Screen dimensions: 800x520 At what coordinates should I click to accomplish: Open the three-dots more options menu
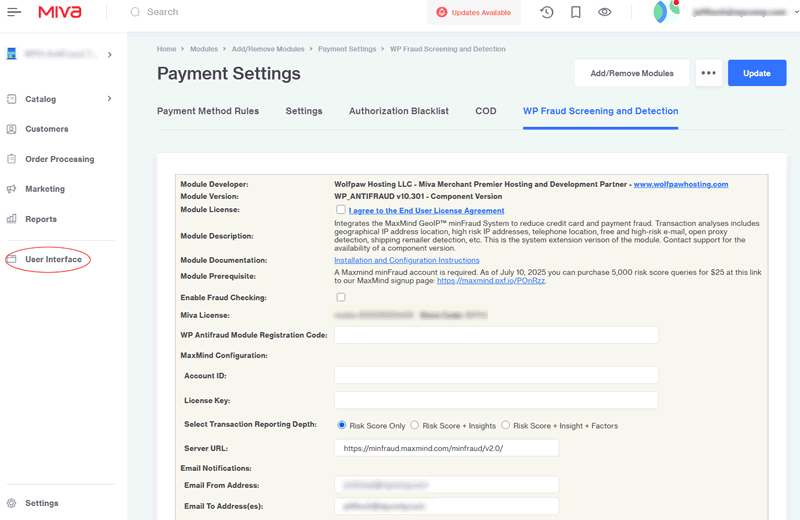[709, 73]
